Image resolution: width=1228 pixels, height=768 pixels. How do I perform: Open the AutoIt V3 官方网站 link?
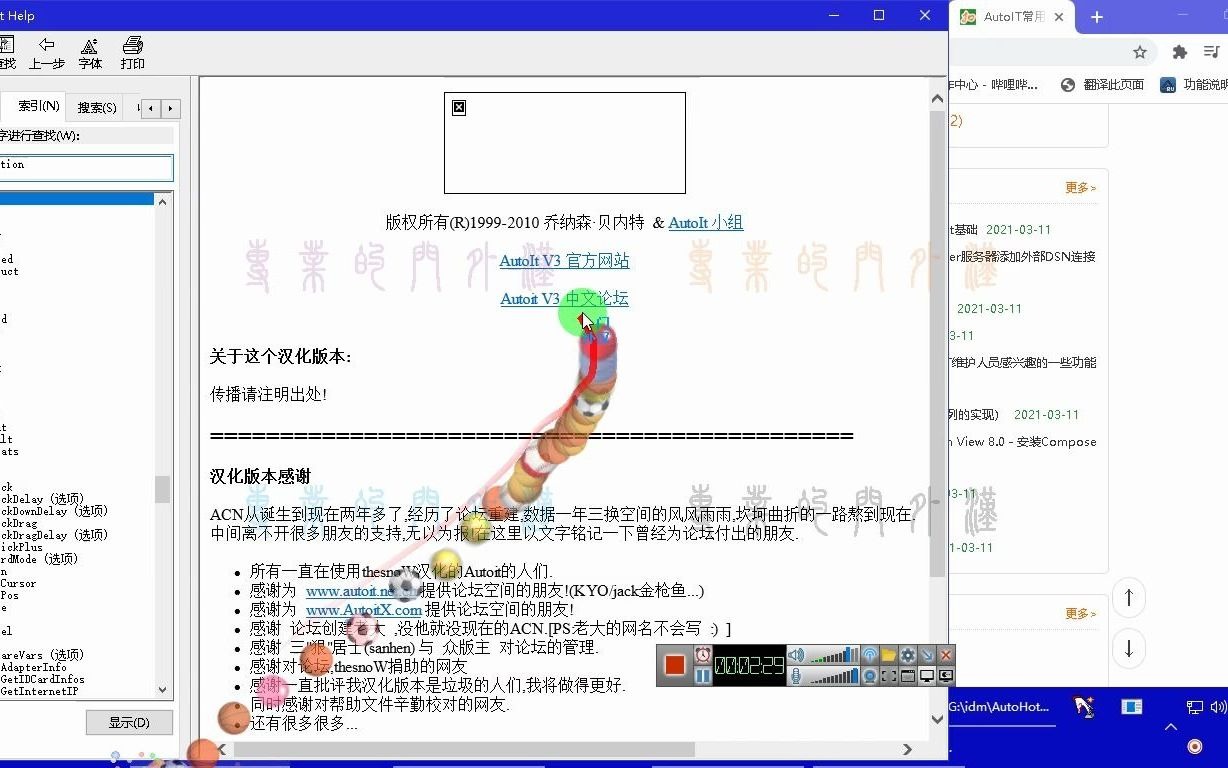click(565, 260)
